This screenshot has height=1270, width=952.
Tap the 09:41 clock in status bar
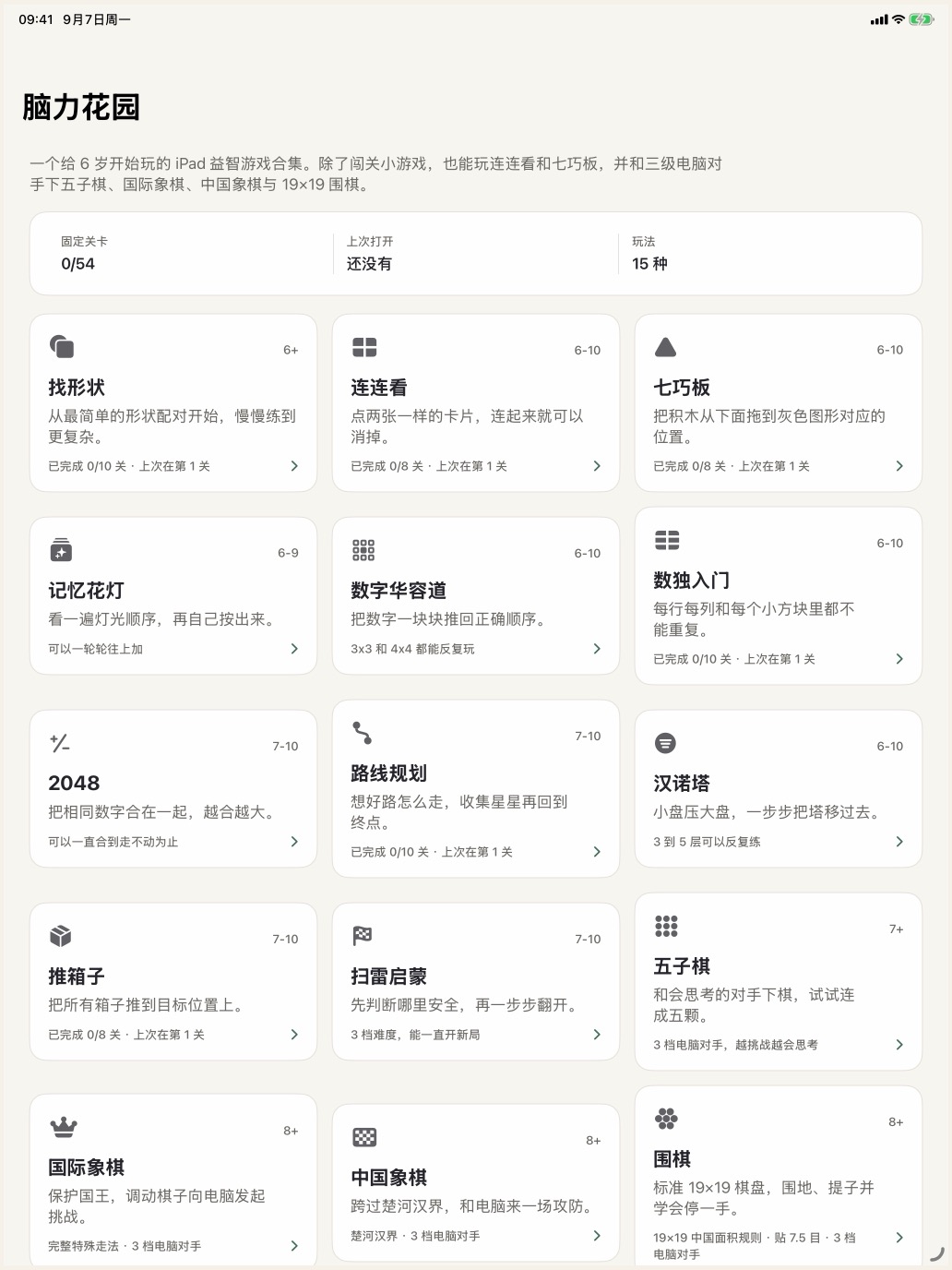(x=36, y=19)
